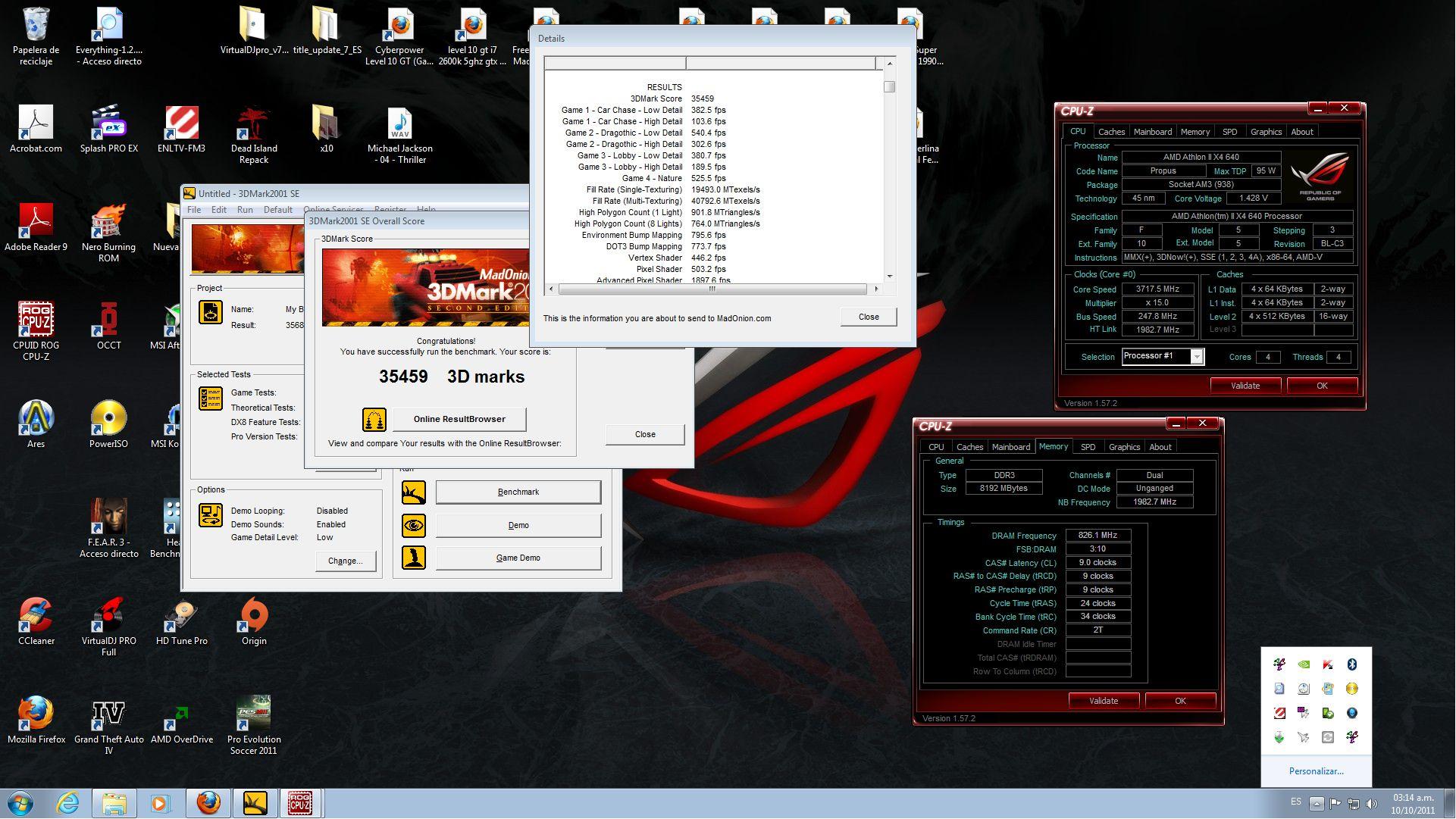Click the Benchmark button

tap(518, 492)
